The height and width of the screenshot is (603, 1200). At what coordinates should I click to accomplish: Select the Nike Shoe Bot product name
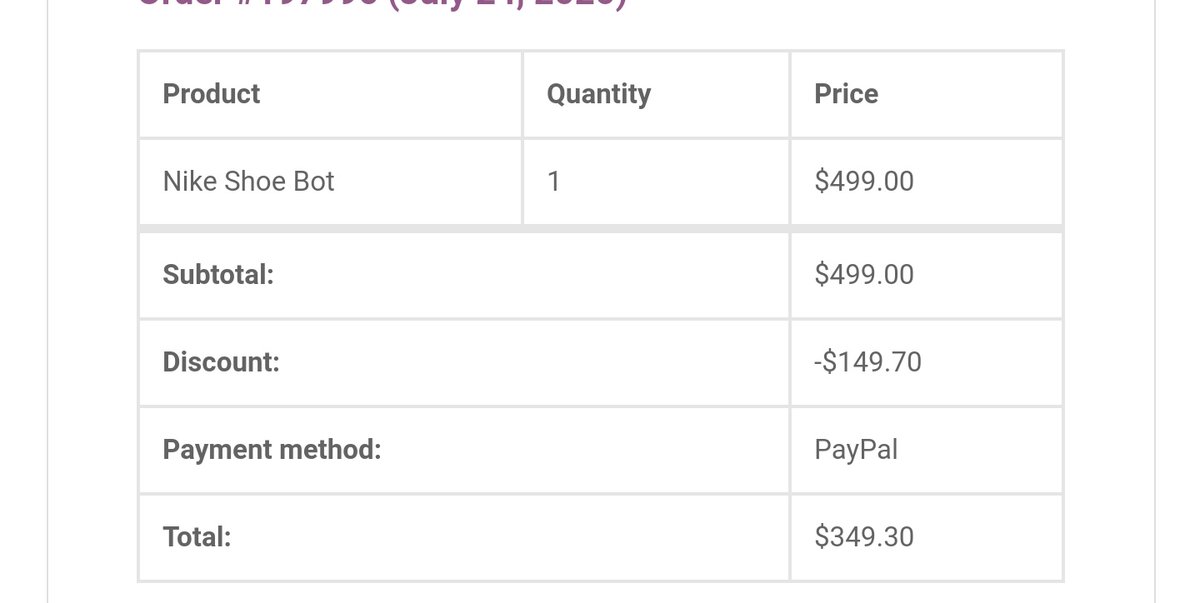(x=248, y=182)
